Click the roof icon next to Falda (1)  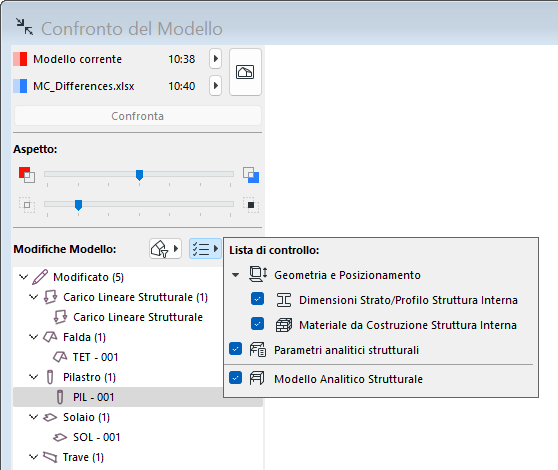coord(50,337)
